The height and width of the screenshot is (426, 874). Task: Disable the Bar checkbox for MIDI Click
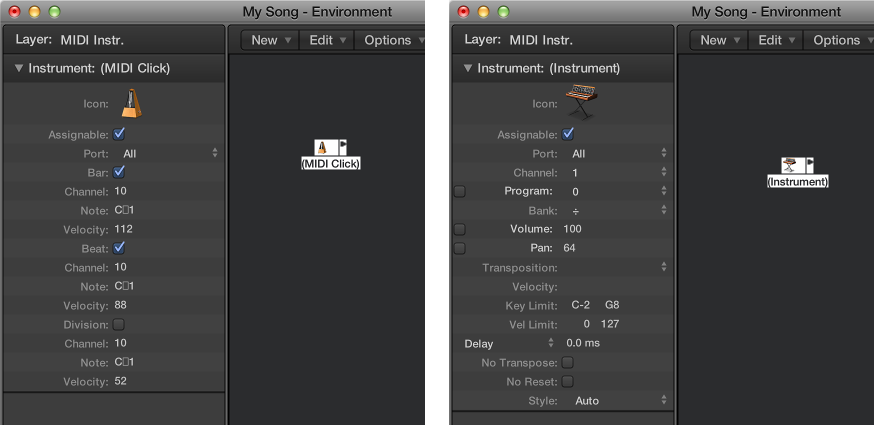click(x=119, y=172)
